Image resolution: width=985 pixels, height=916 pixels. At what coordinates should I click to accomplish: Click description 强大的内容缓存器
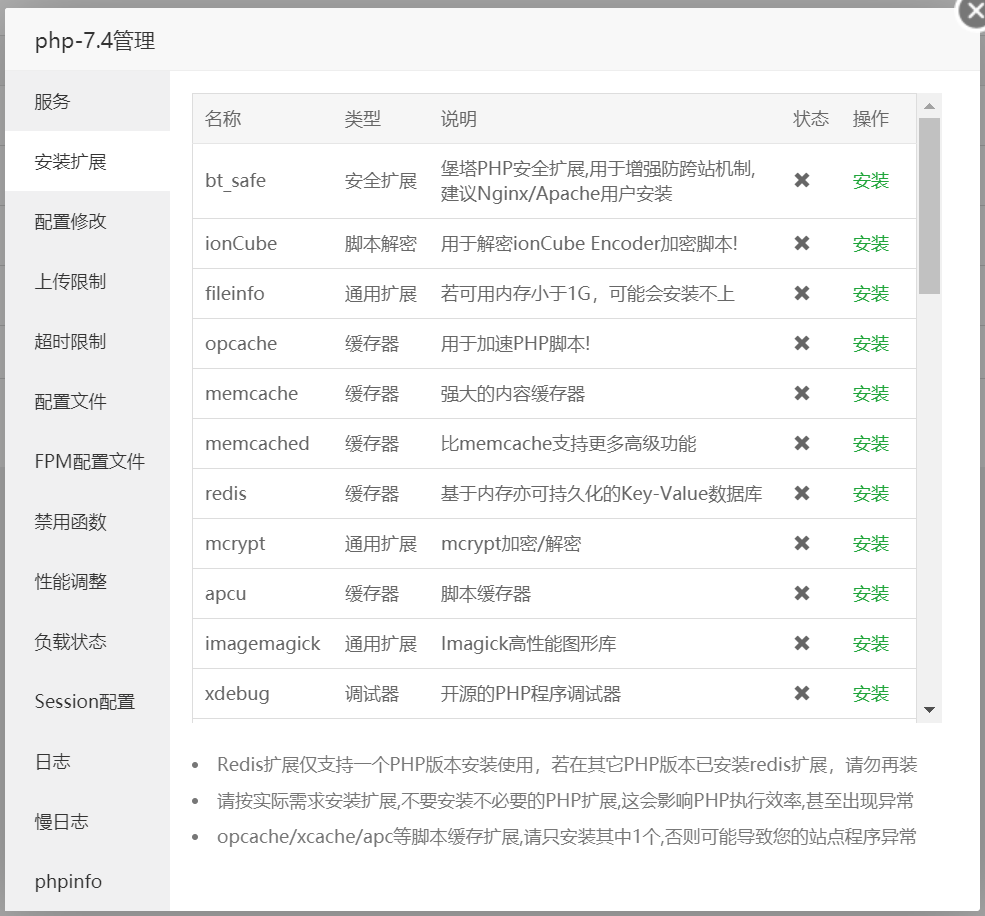click(513, 394)
